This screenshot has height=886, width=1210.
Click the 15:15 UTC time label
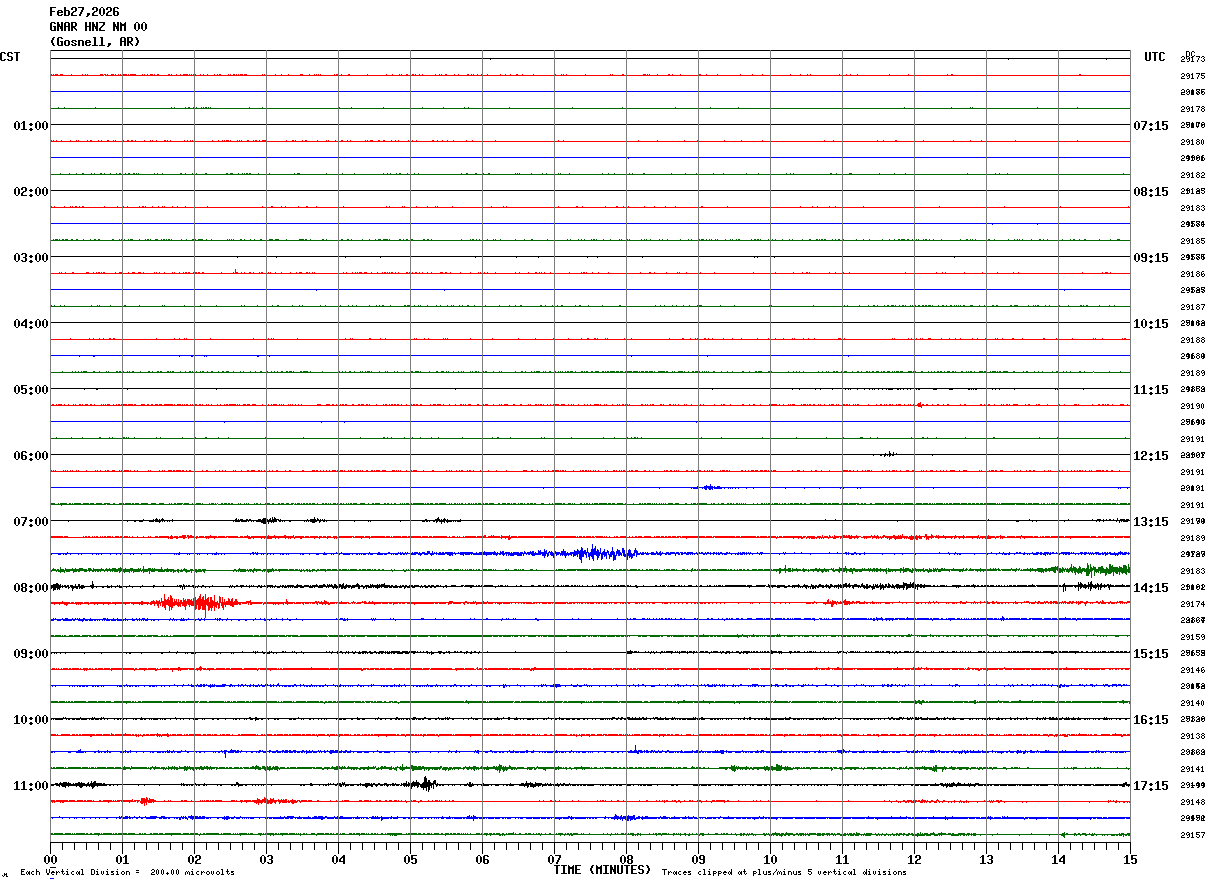[1151, 653]
